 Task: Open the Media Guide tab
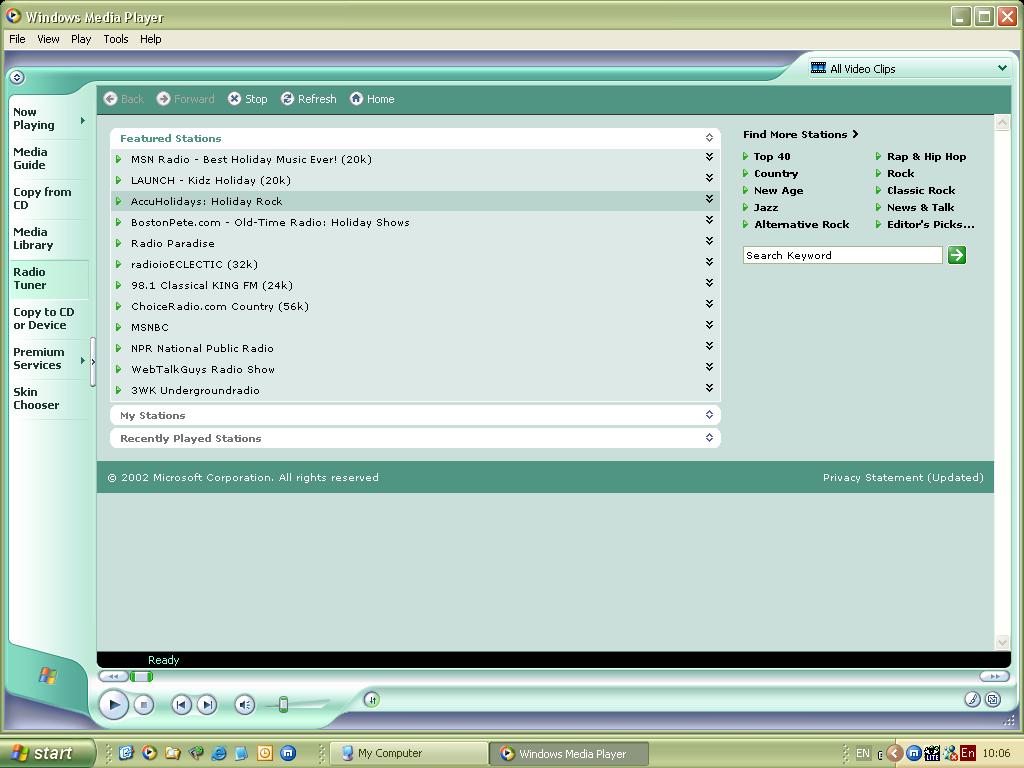(49, 159)
